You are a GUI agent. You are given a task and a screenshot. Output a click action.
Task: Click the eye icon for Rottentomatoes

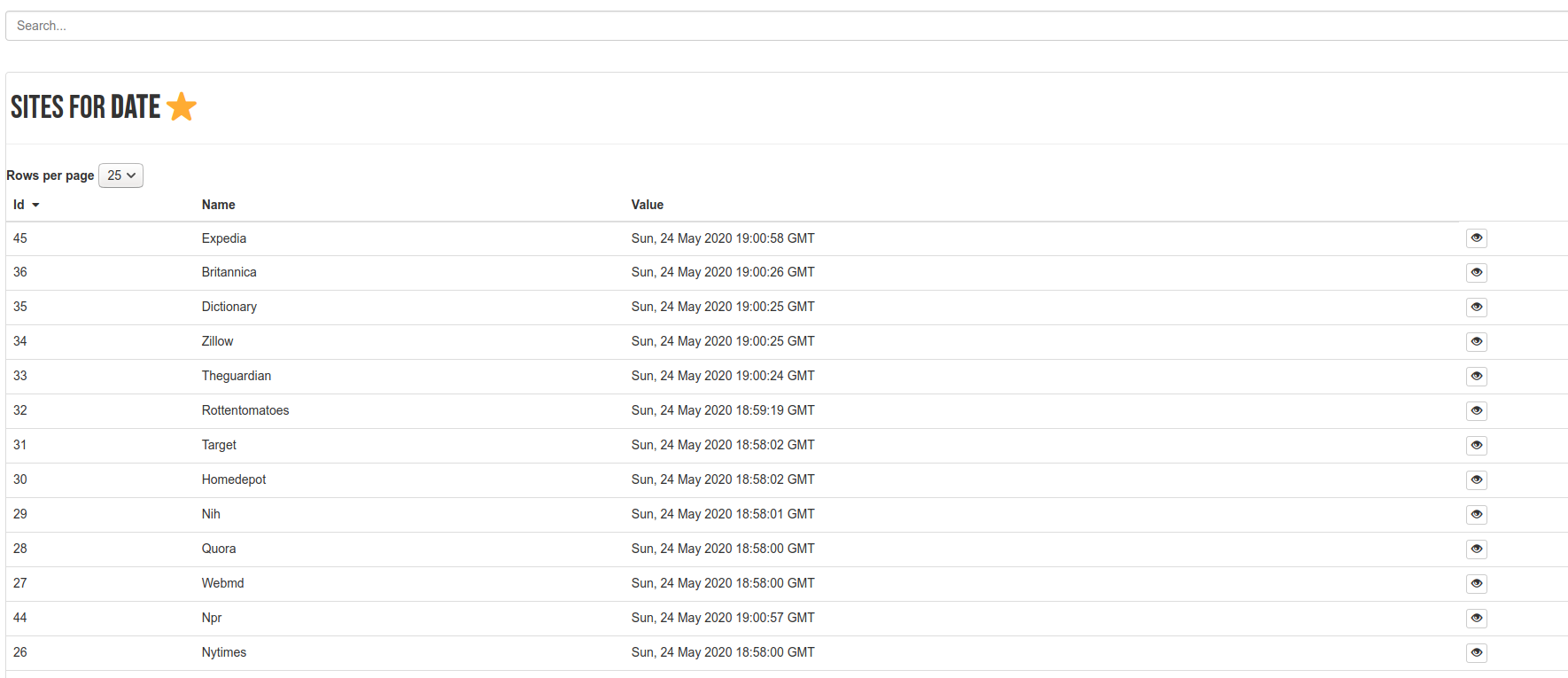point(1476,411)
